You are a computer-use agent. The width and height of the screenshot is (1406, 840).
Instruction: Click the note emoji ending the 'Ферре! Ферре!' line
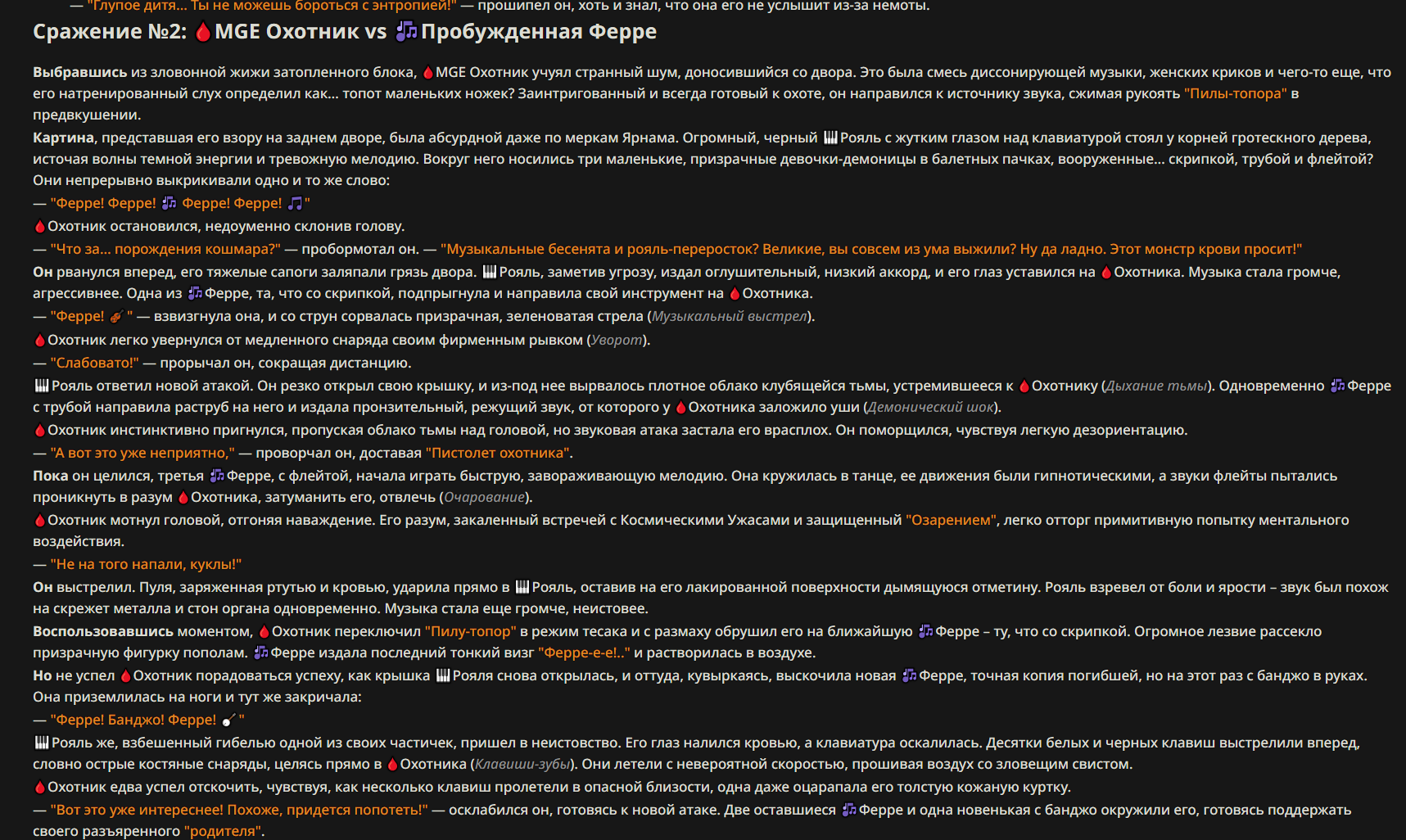coord(295,203)
